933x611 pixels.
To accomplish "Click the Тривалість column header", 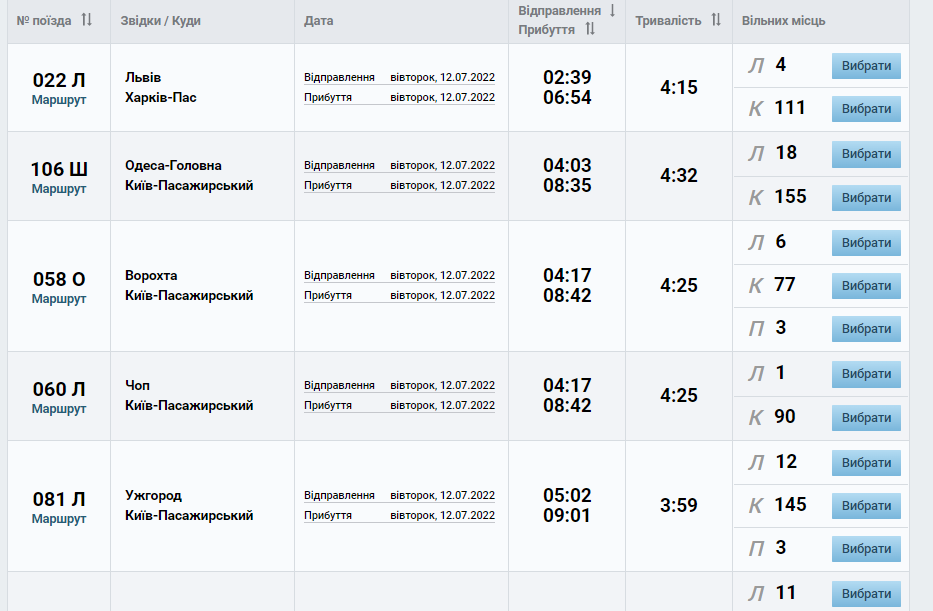I will 668,21.
